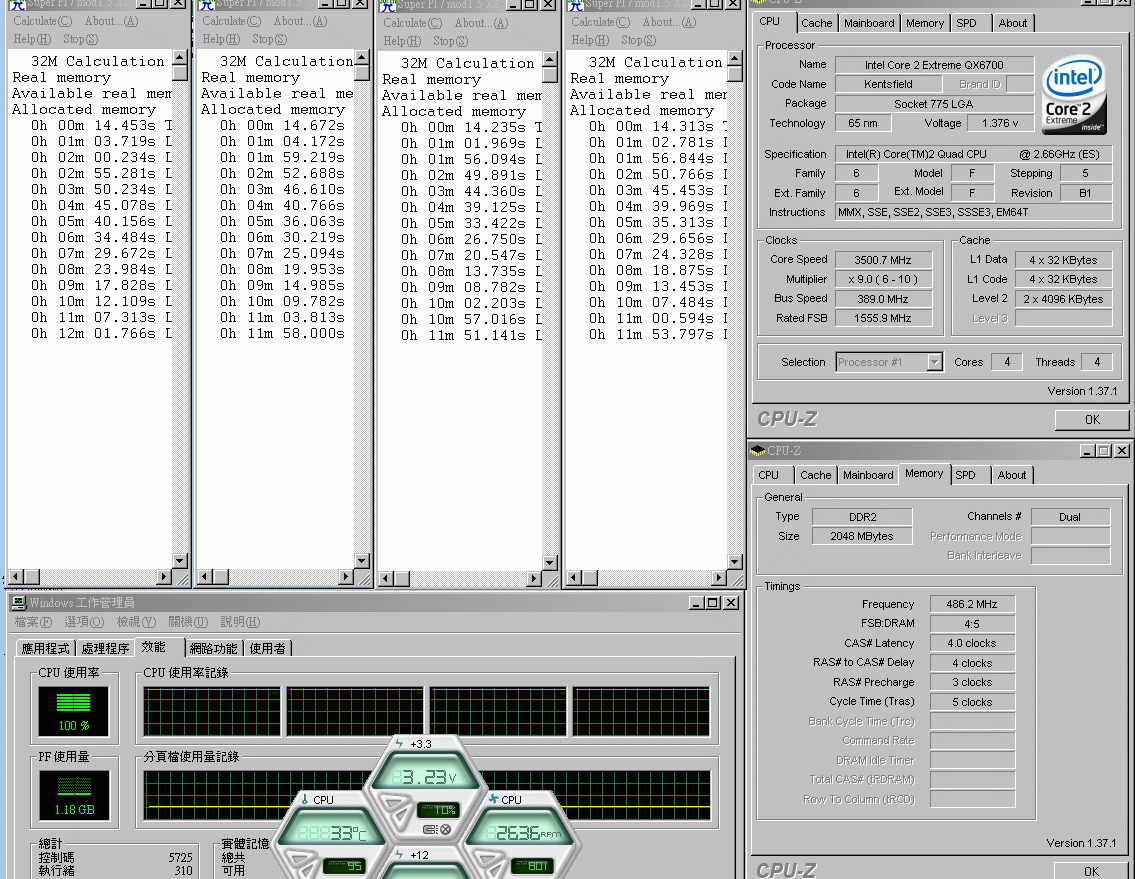Click the PF usage 1.18 GB meter
Viewport: 1135px width, 879px height.
(x=73, y=795)
